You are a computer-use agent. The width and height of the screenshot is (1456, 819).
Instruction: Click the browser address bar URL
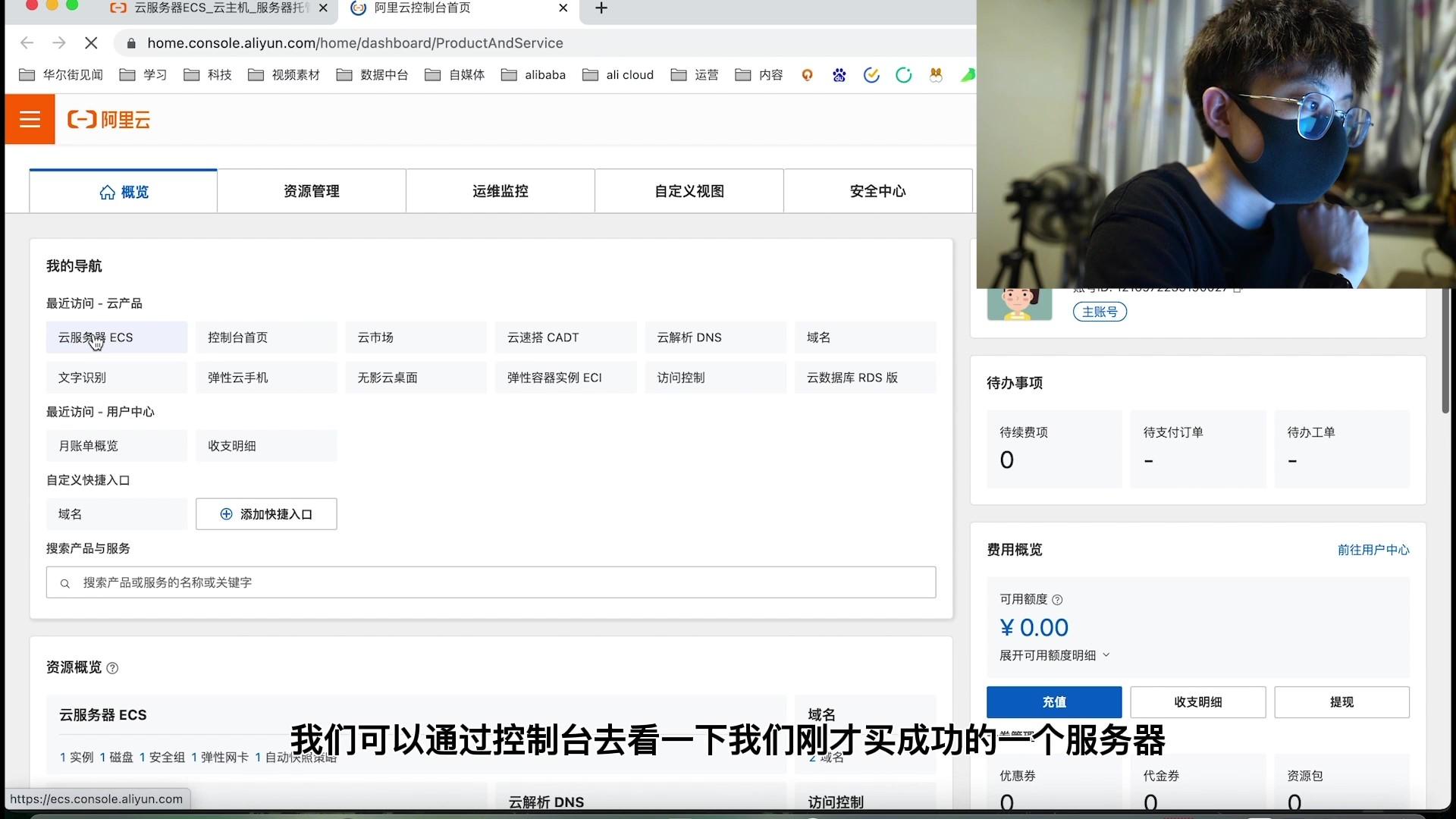pyautogui.click(x=355, y=43)
